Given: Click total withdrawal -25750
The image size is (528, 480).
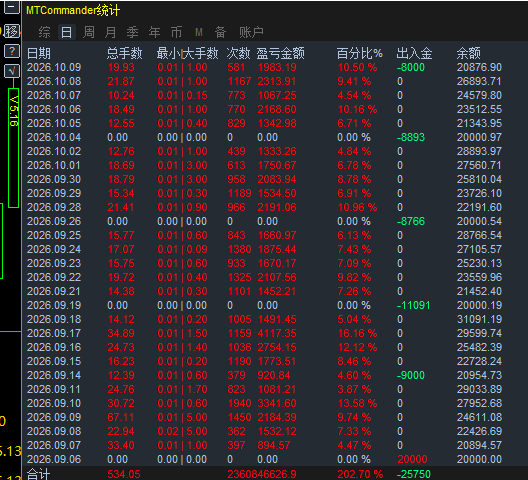Looking at the screenshot, I should [x=414, y=474].
